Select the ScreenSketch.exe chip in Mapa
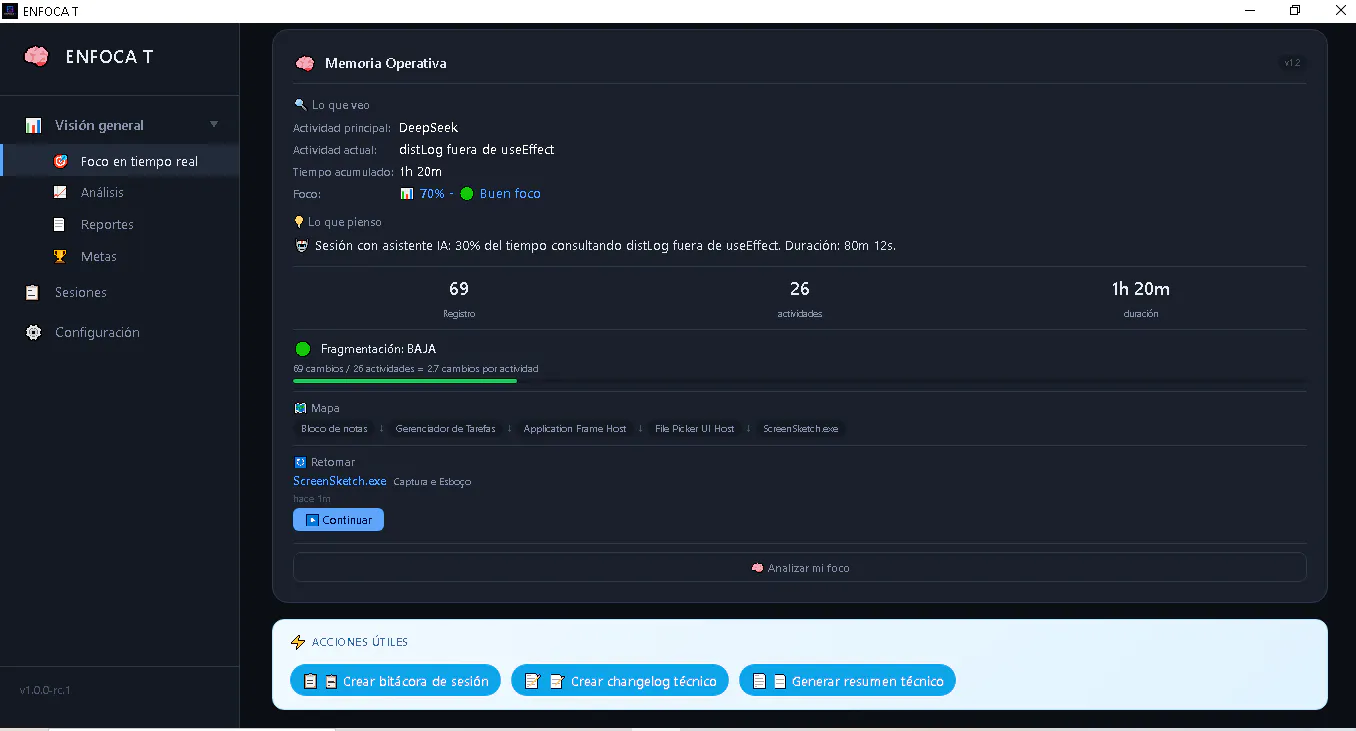The image size is (1356, 731). pyautogui.click(x=800, y=428)
